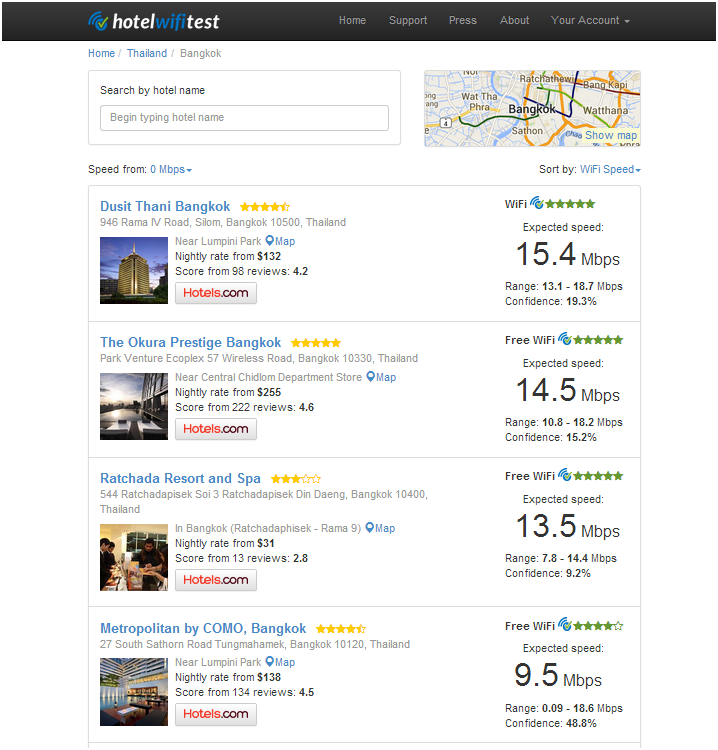Click the Free WiFi icon for Ratchada Resort
718x750 pixels.
pyautogui.click(x=565, y=475)
